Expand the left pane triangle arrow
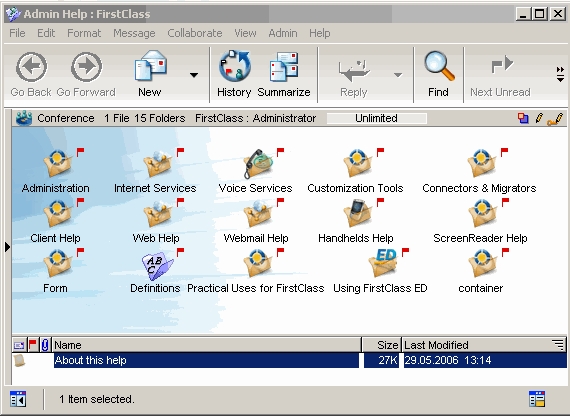Viewport: 570px width, 416px height. [x=8, y=247]
